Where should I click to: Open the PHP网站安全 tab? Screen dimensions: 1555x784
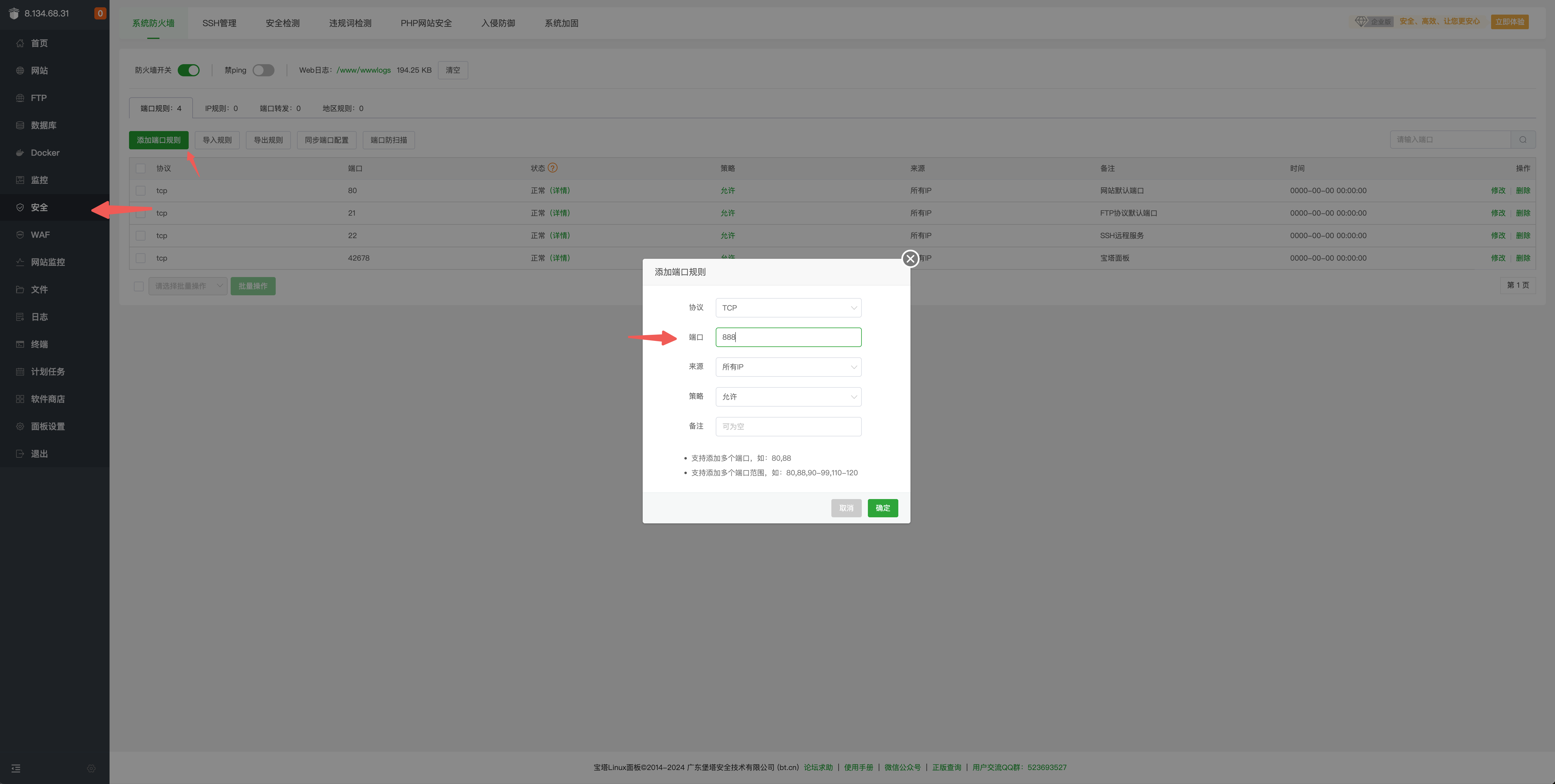(426, 23)
